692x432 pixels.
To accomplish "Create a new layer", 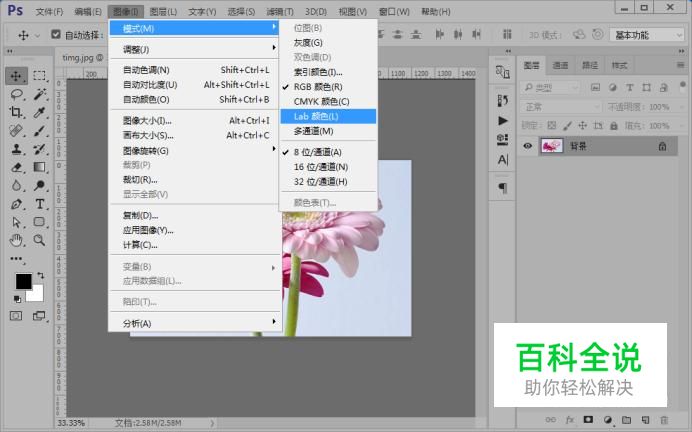I will tap(645, 420).
